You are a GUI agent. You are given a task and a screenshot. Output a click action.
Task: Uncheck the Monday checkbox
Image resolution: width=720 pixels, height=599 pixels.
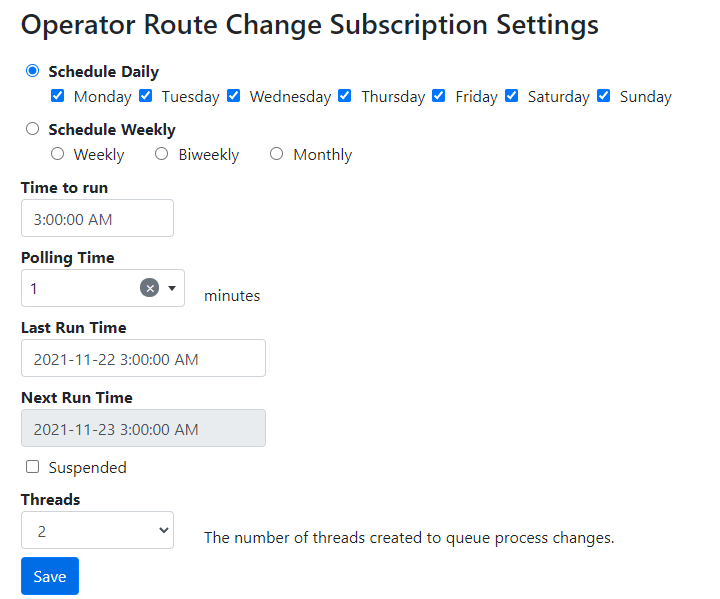tap(58, 96)
